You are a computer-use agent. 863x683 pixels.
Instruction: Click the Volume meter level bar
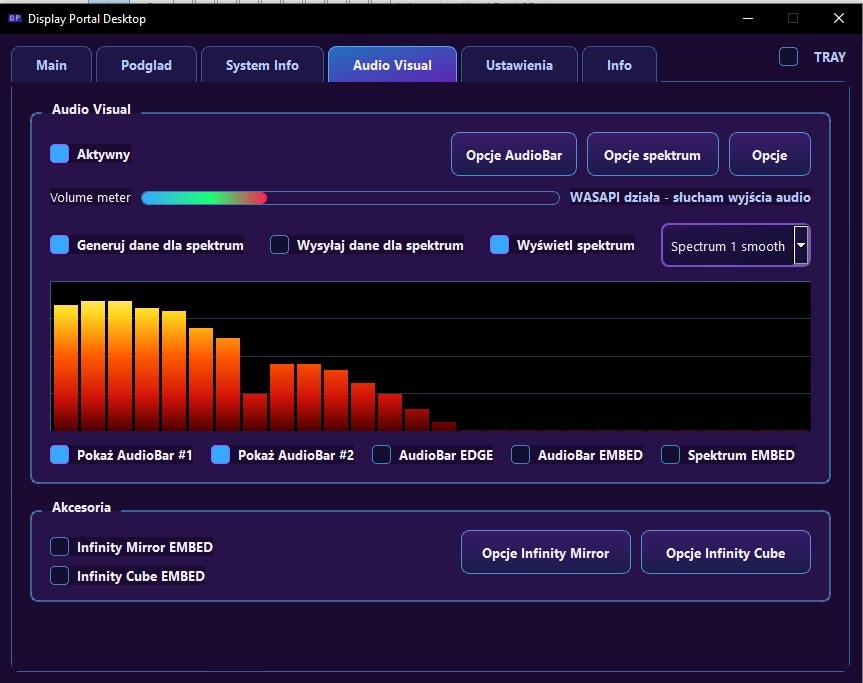click(x=350, y=198)
